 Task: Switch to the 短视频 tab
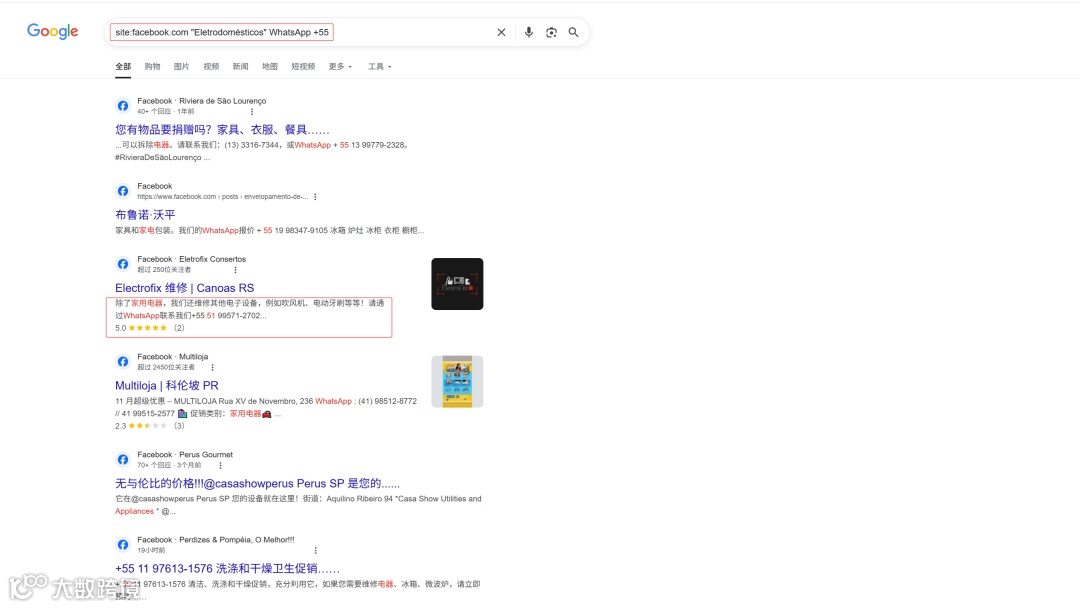click(303, 67)
